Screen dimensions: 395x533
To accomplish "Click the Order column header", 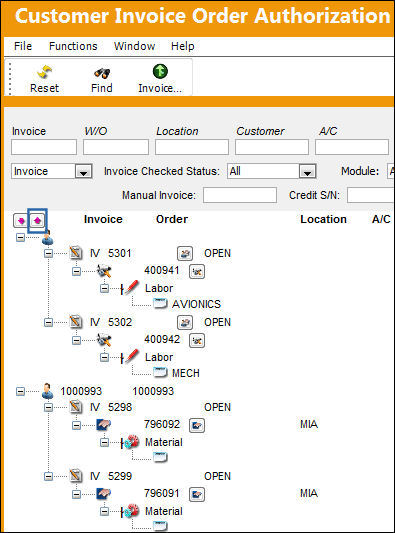I will [172, 219].
